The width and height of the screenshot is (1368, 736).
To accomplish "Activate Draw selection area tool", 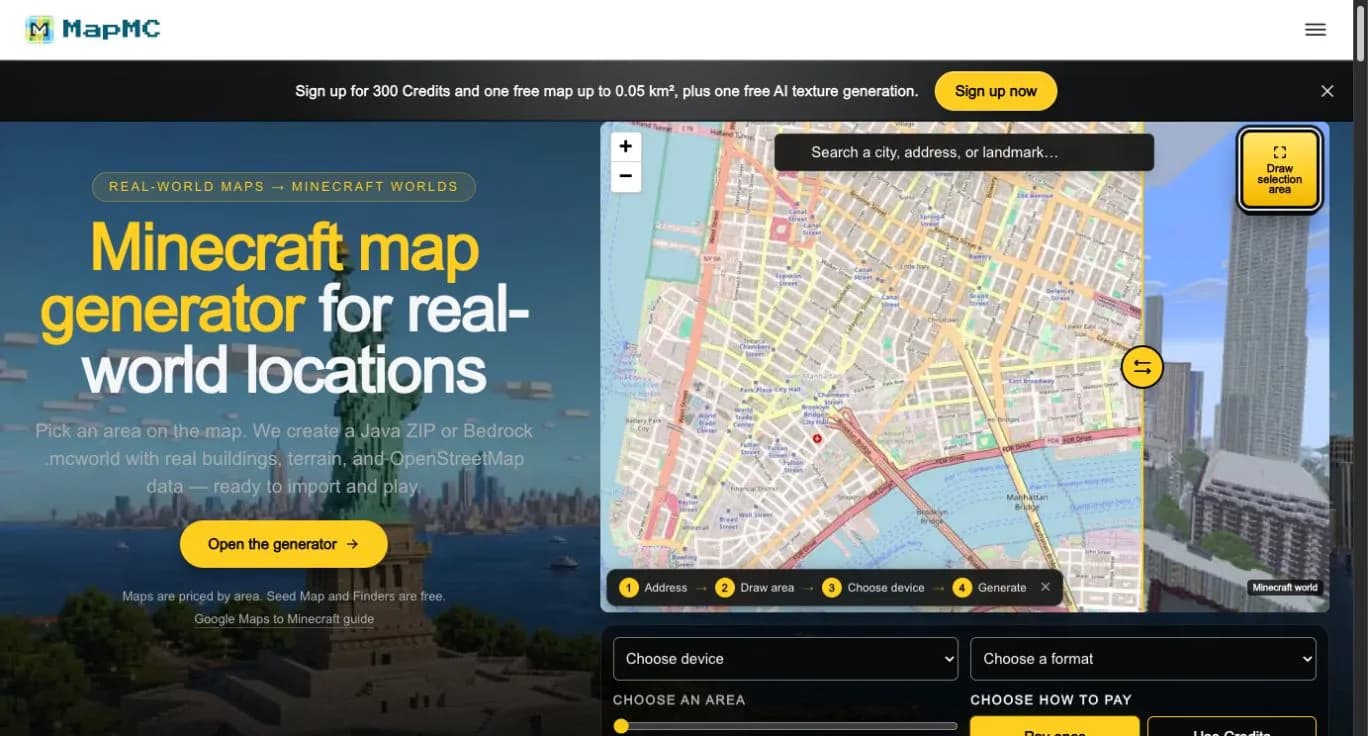I will 1279,170.
